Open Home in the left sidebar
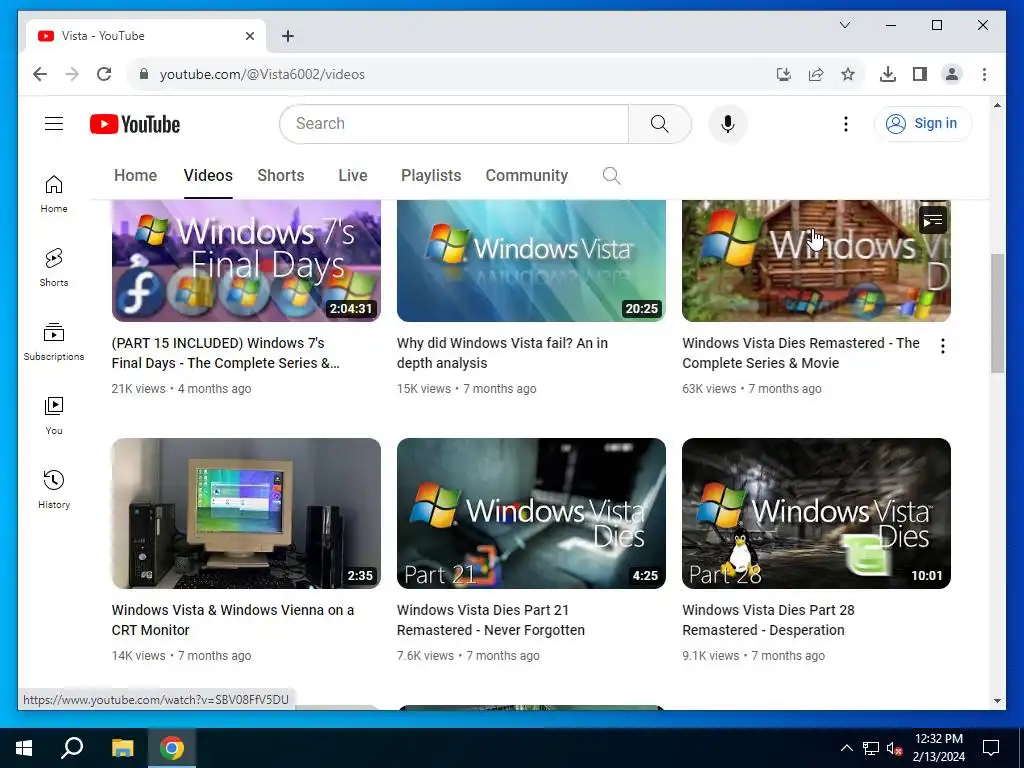Viewport: 1024px width, 768px height. tap(54, 194)
